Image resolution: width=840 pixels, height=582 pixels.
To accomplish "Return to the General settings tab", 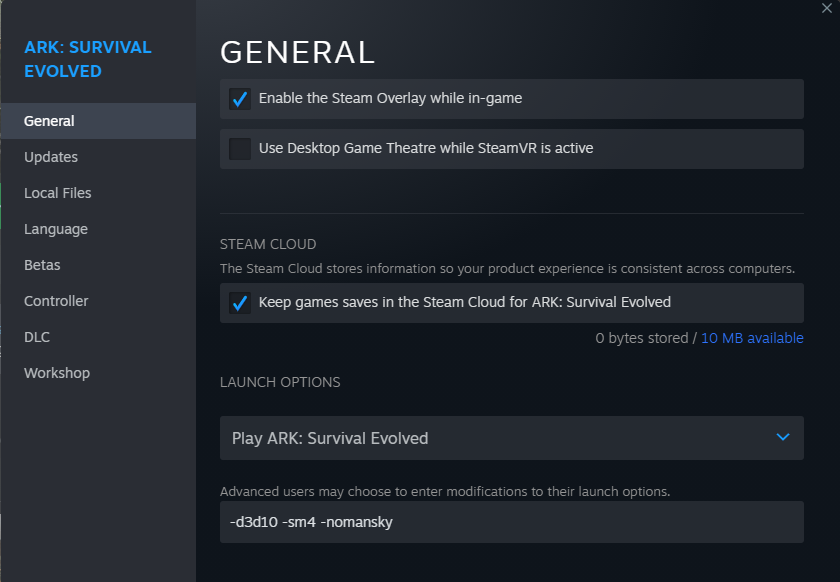I will (49, 120).
